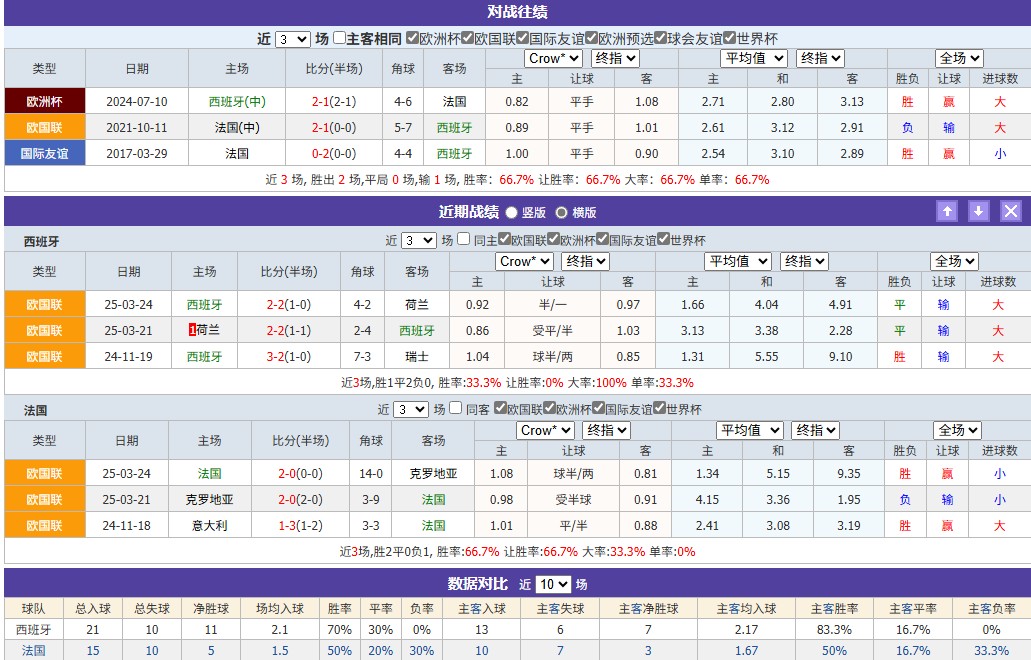The height and width of the screenshot is (660, 1031).
Task: Open the 全场 dropdown in 法国 section
Action: pos(957,430)
